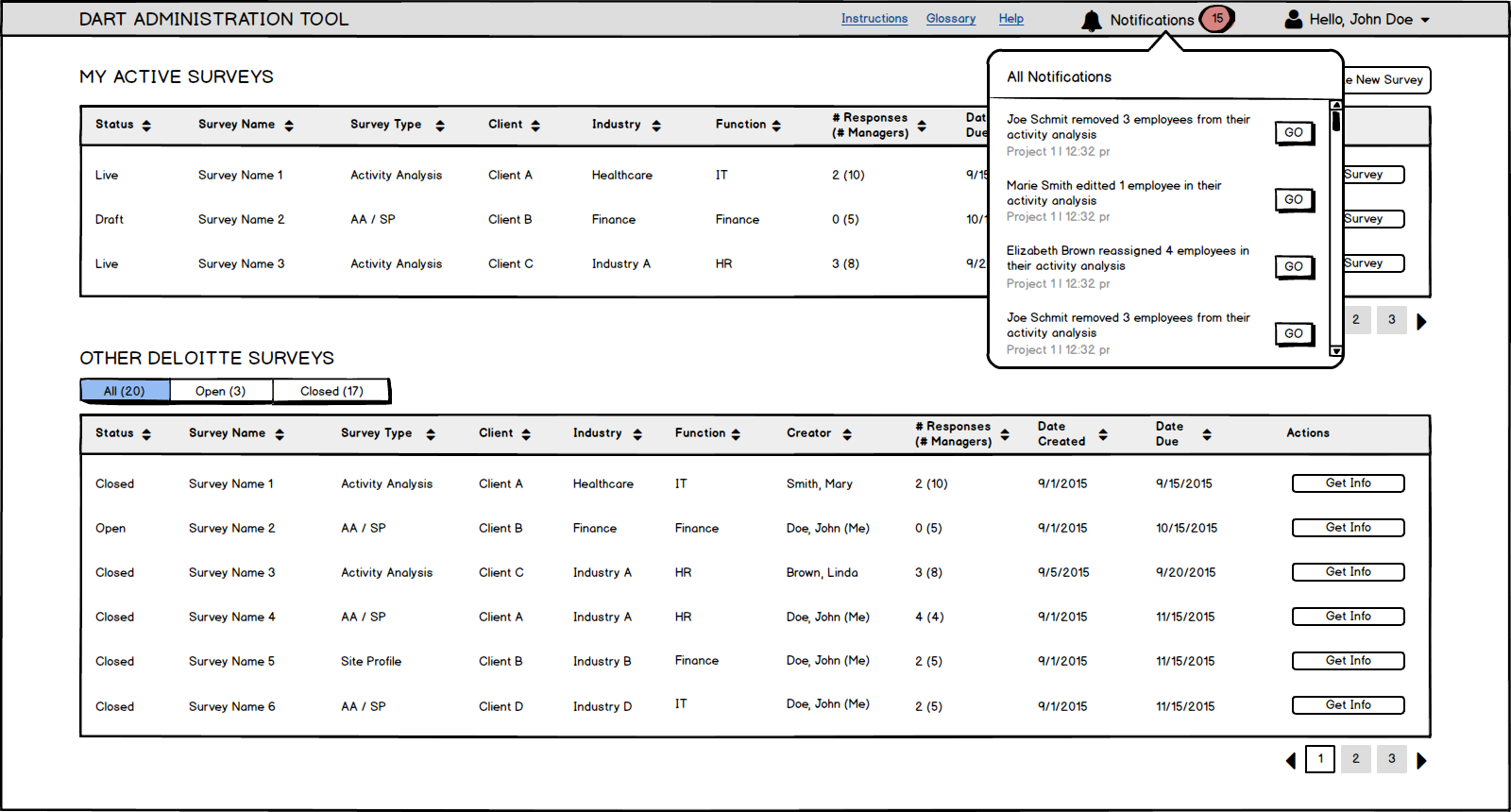Click Brown, Linda creator cell
Image resolution: width=1511 pixels, height=812 pixels.
click(822, 573)
